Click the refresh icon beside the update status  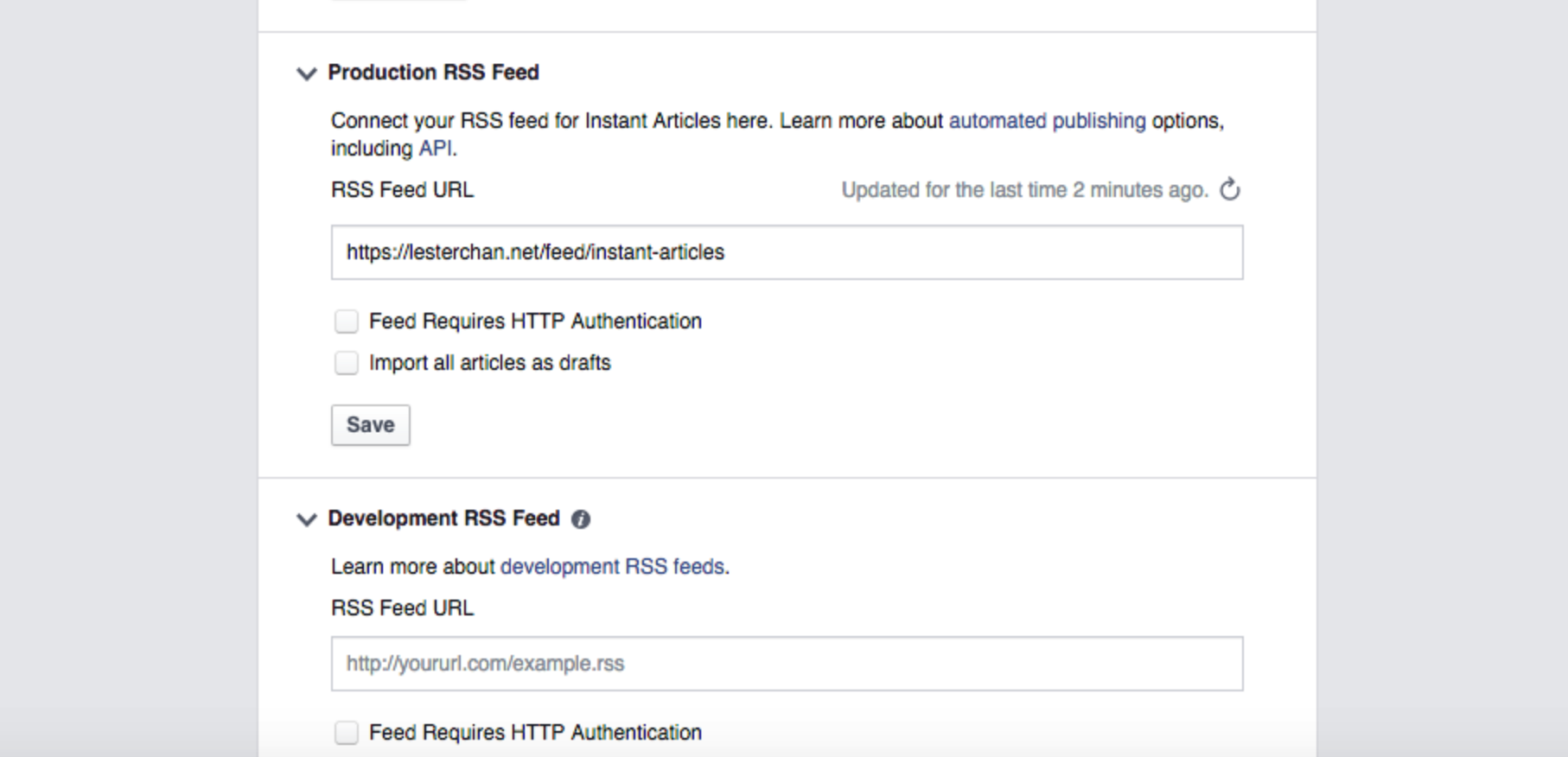point(1229,189)
